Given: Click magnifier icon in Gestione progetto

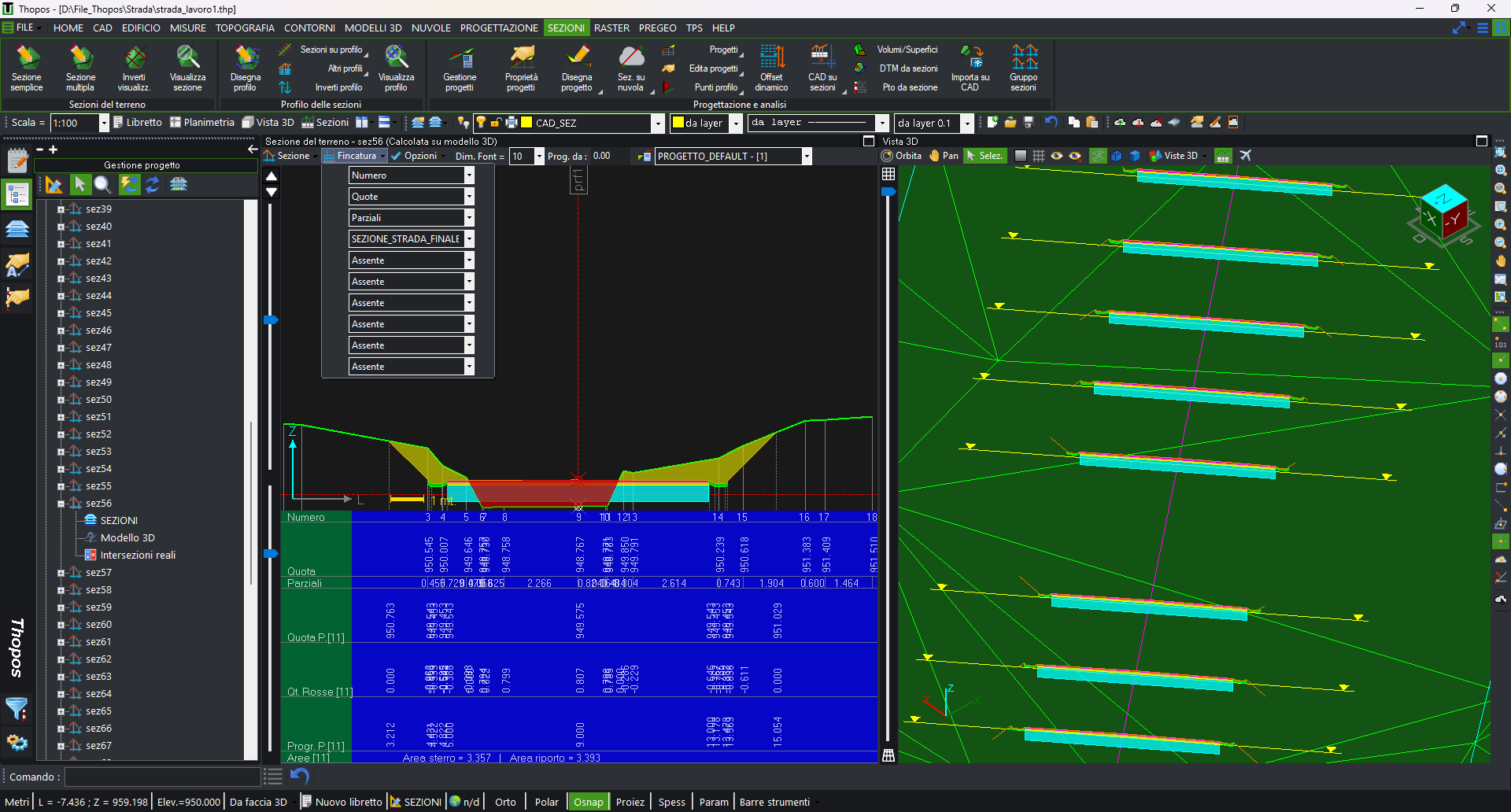Looking at the screenshot, I should click(103, 184).
